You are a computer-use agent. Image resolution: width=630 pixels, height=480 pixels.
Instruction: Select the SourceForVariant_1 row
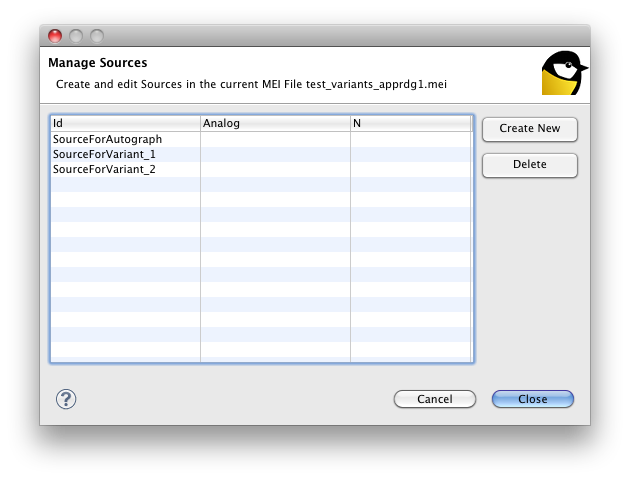tap(104, 155)
